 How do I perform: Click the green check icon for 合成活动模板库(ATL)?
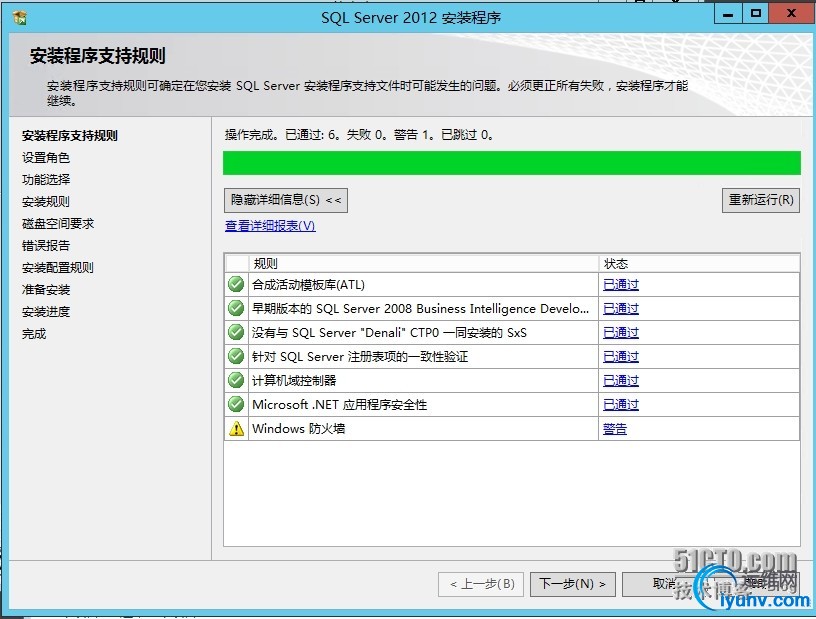click(x=236, y=284)
